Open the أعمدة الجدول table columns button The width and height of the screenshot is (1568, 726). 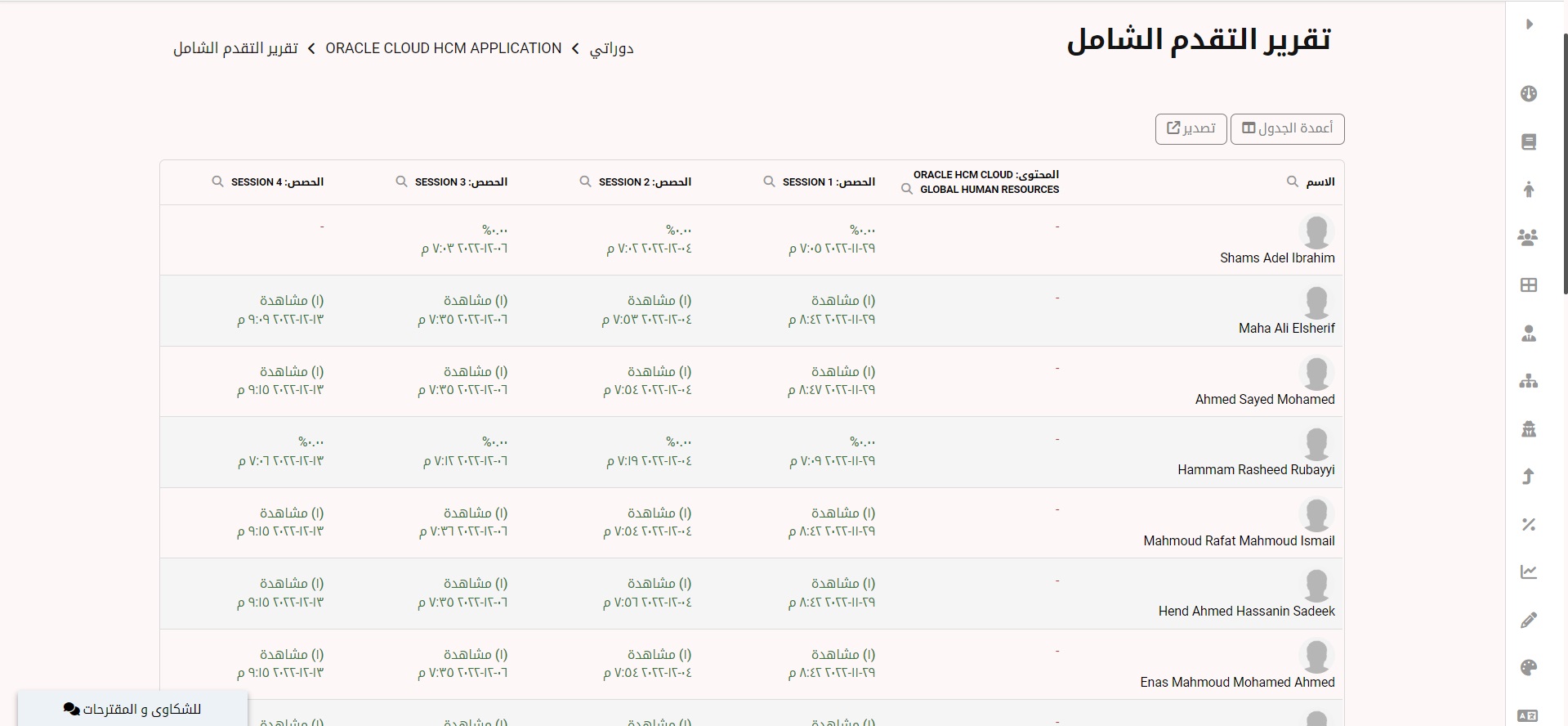point(1287,128)
